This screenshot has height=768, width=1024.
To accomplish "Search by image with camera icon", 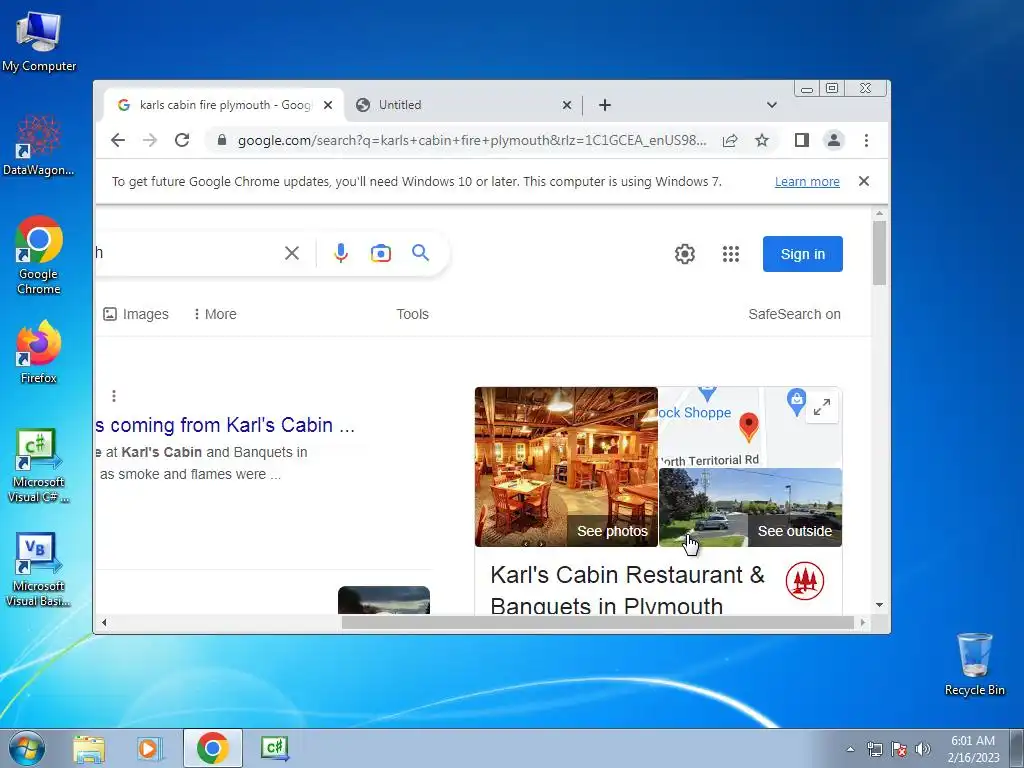I will tap(381, 253).
